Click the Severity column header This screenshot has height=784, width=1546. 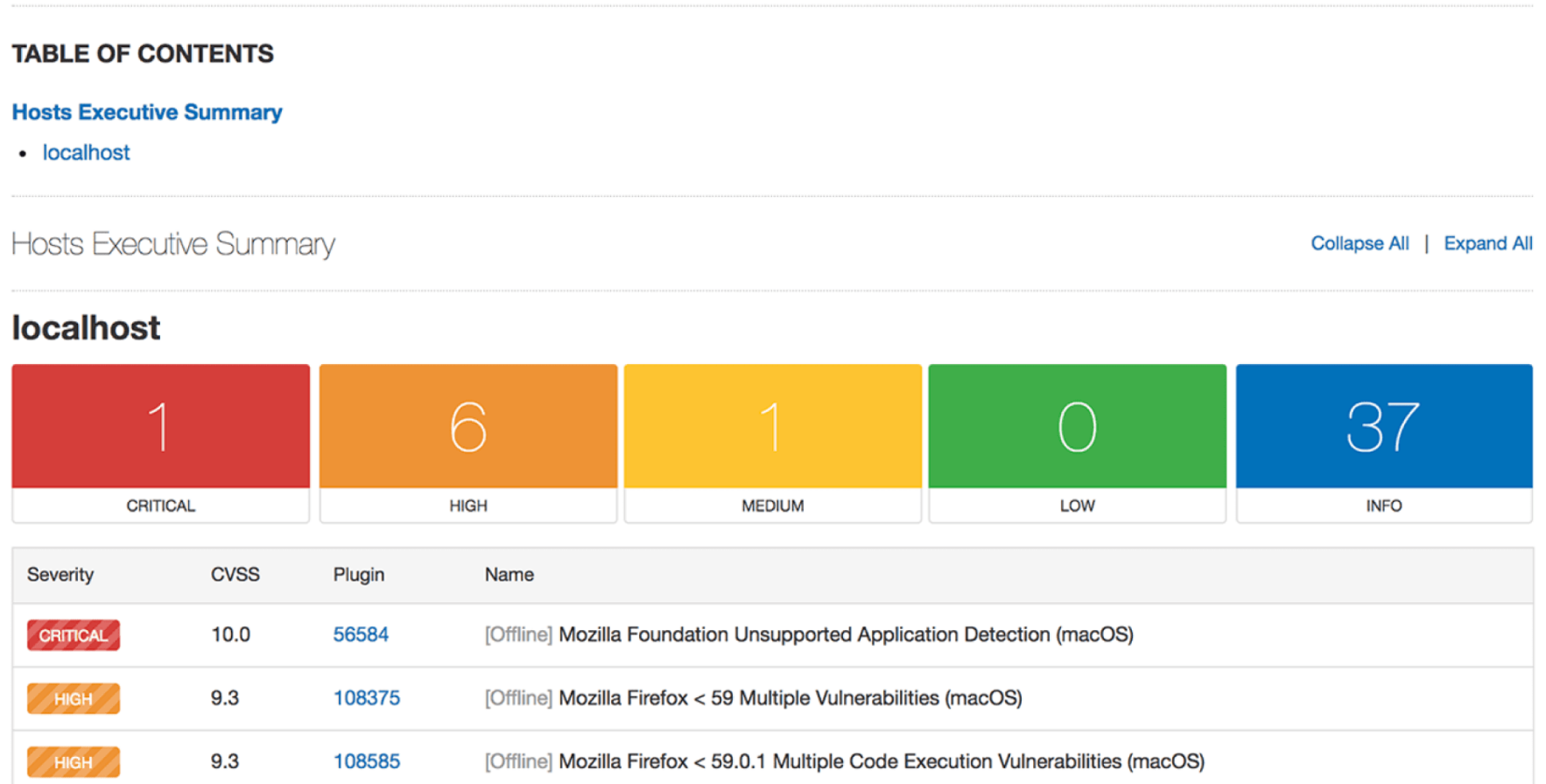point(60,575)
